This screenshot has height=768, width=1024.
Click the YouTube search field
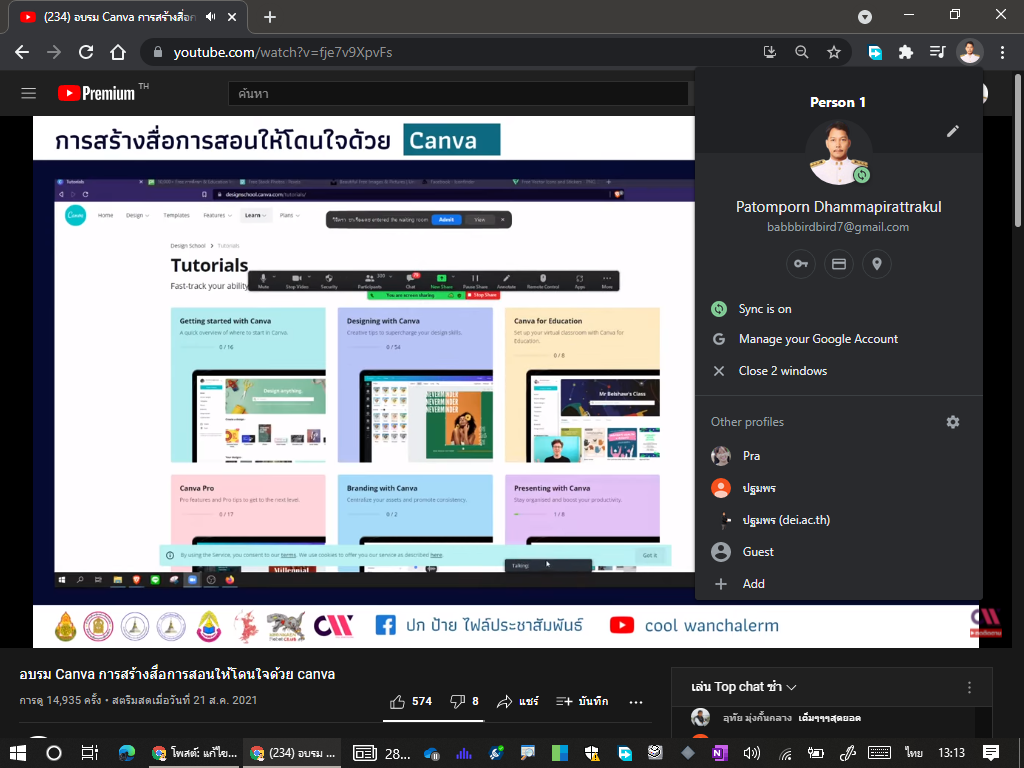click(x=457, y=93)
